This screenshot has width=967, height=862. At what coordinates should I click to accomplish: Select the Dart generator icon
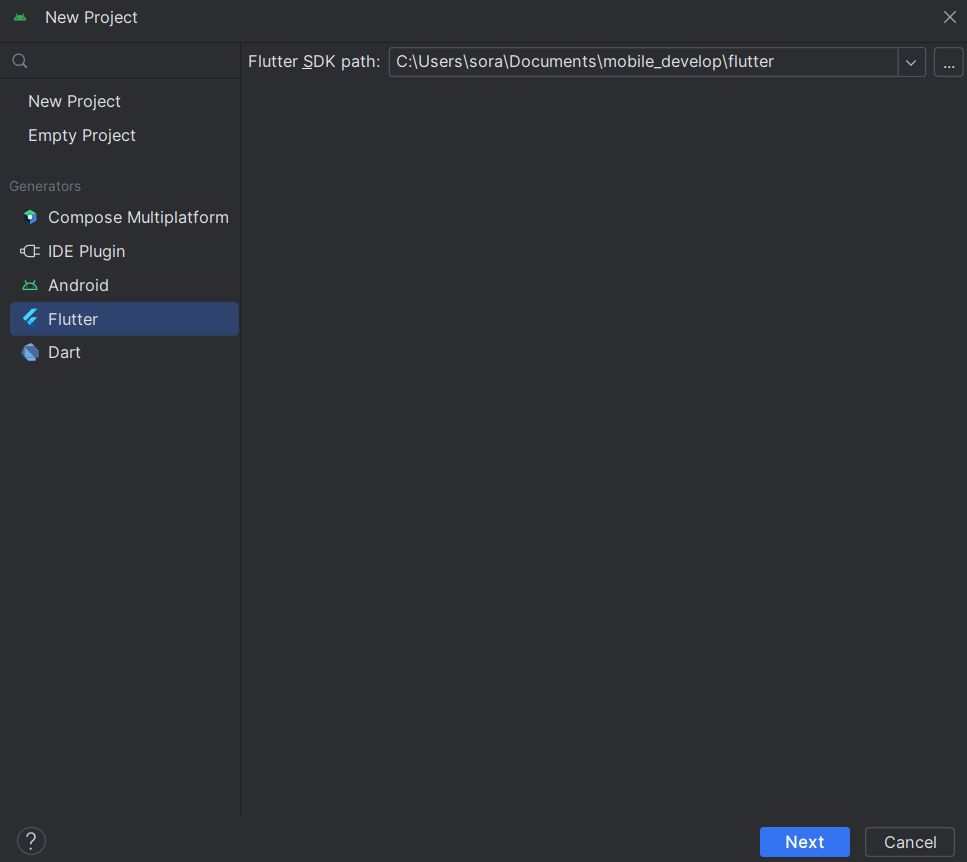[29, 352]
